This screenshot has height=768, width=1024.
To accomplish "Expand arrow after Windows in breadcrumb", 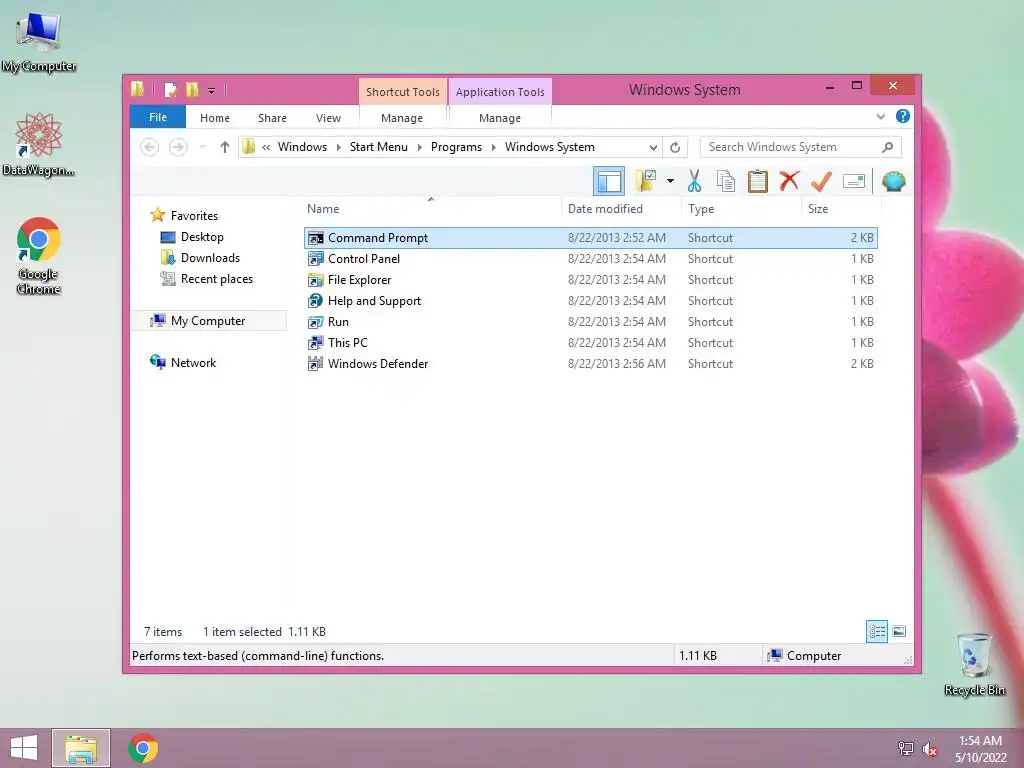I will [338, 148].
